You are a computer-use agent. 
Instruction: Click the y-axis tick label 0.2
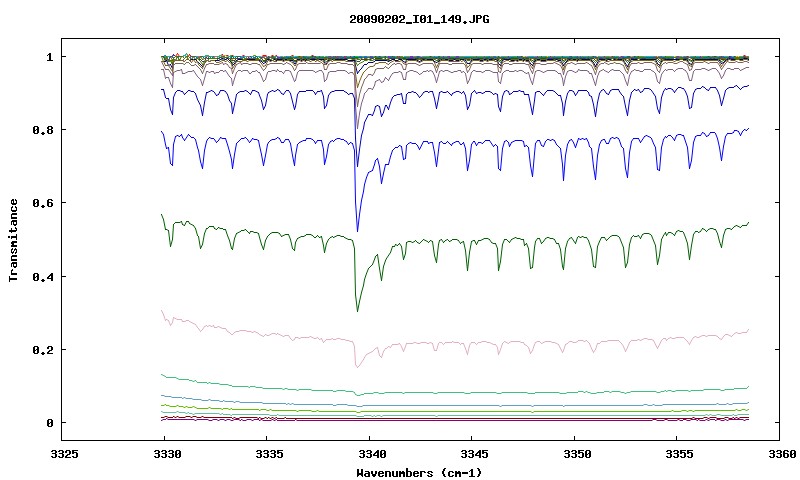pyautogui.click(x=42, y=349)
